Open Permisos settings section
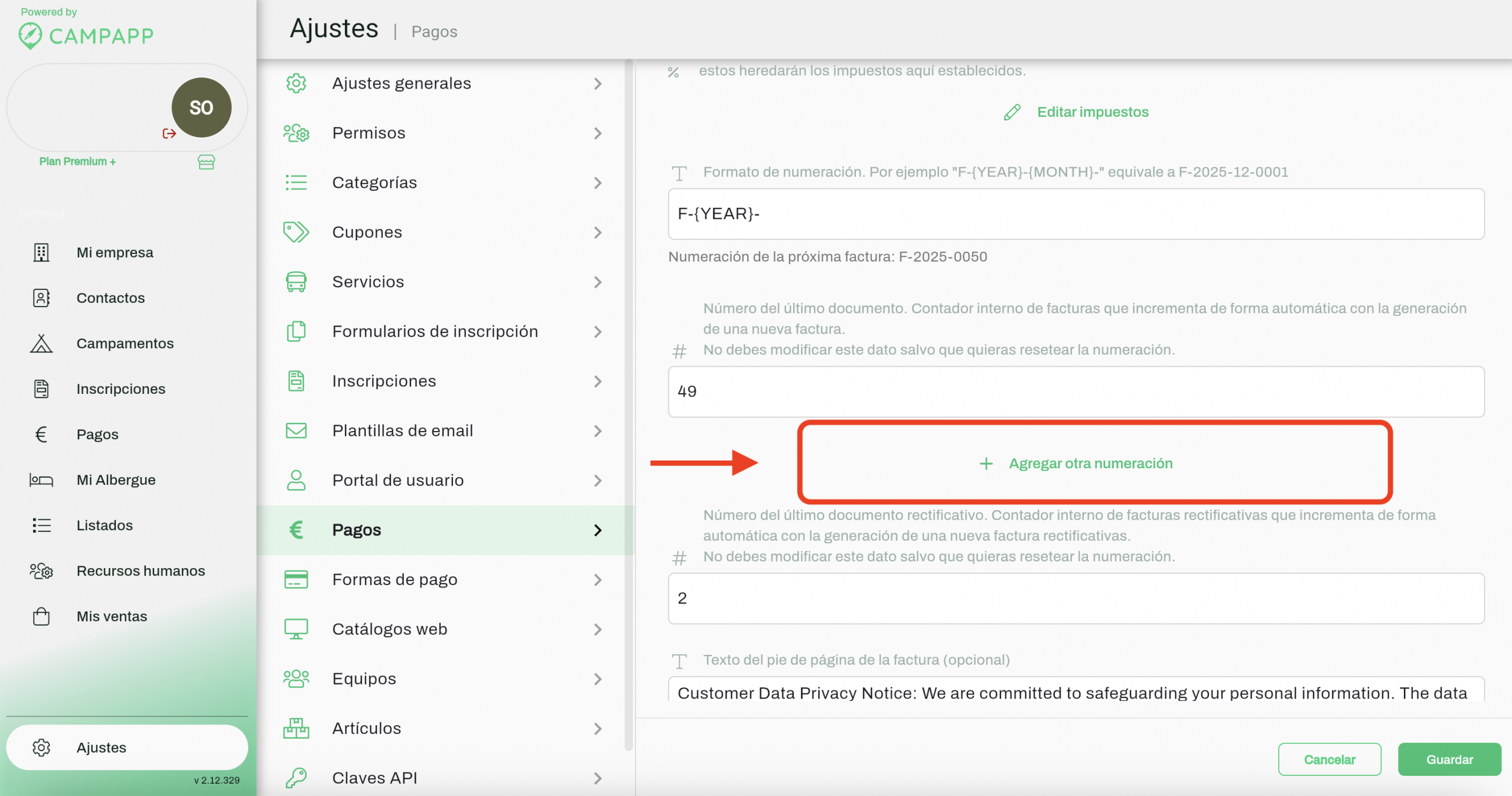The image size is (1512, 796). [x=369, y=133]
